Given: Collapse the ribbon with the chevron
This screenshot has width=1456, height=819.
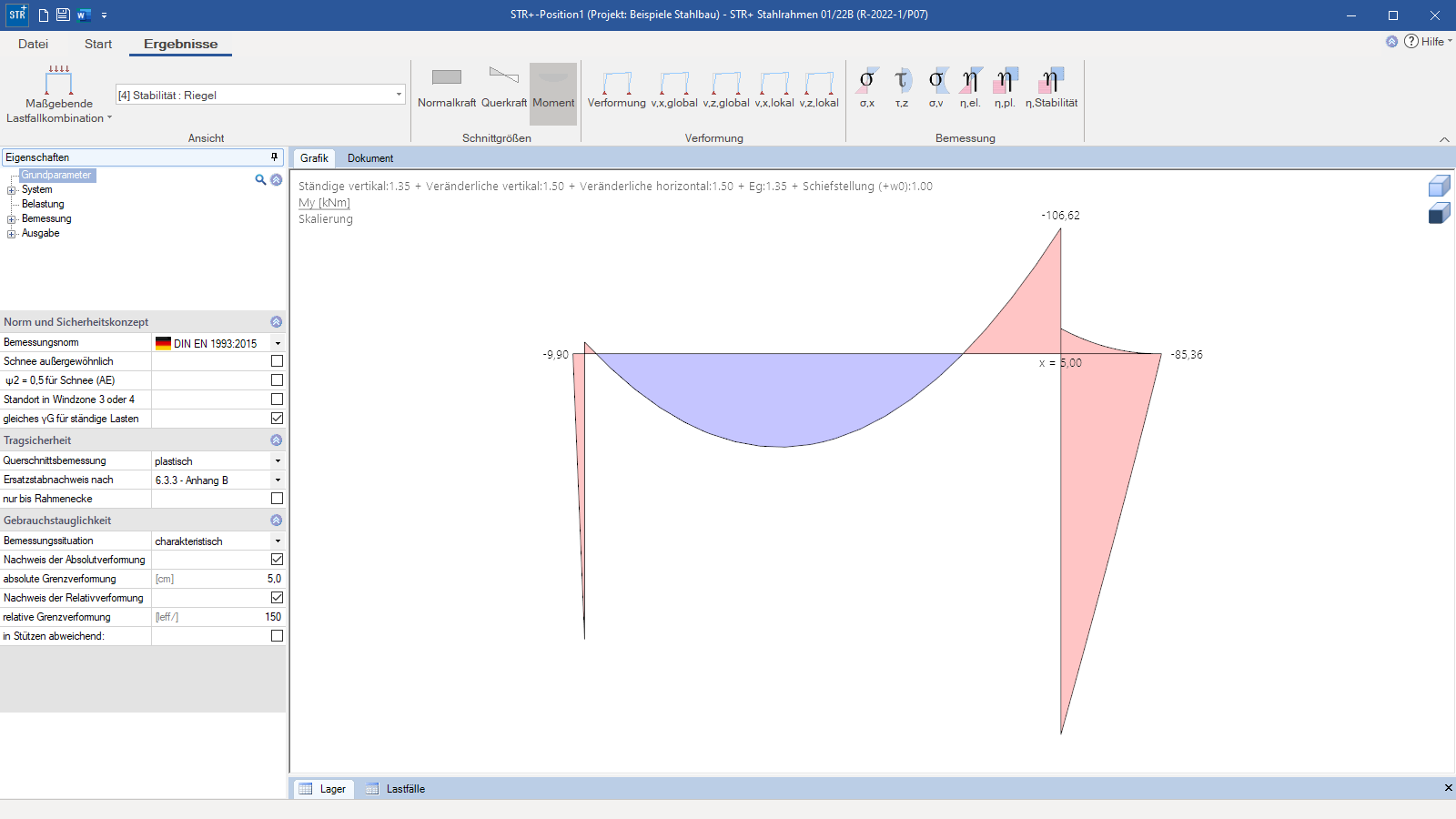Looking at the screenshot, I should pos(1444,139).
